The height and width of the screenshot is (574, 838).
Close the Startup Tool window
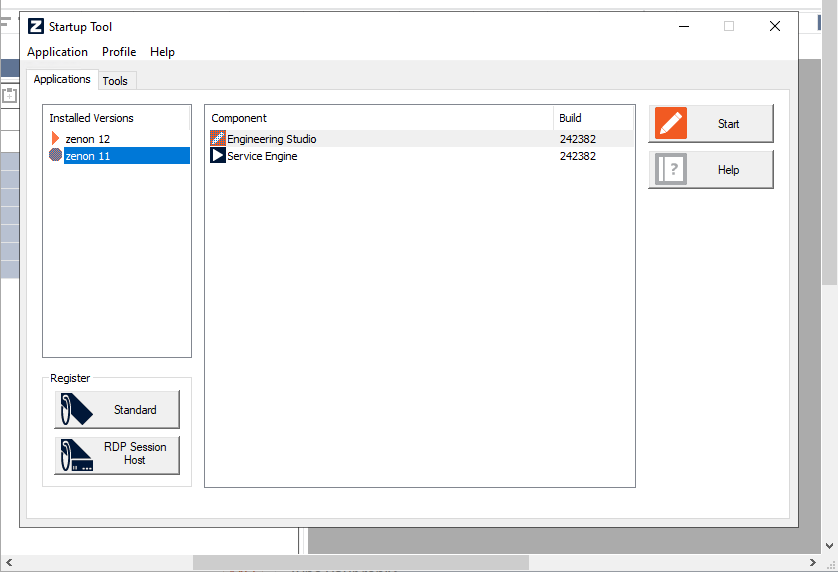coord(774,26)
